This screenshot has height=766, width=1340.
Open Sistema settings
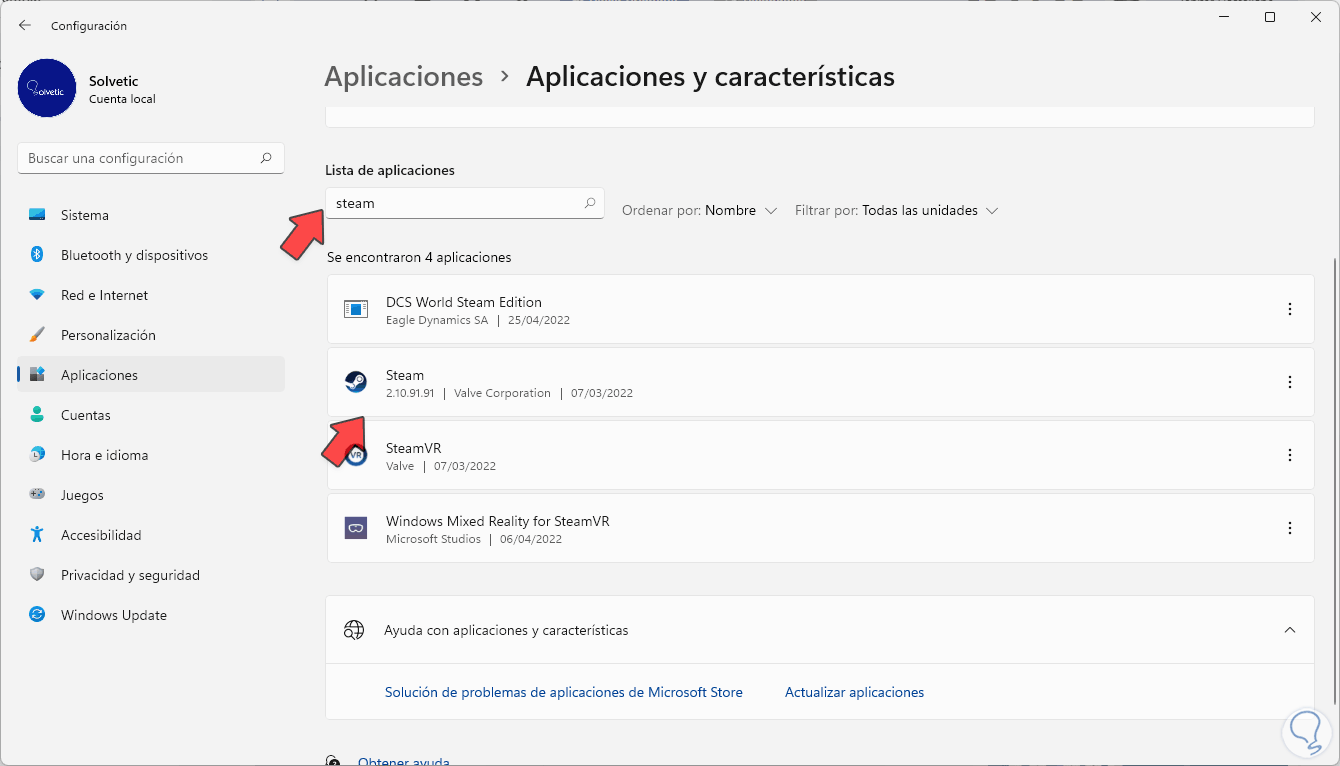pyautogui.click(x=151, y=215)
